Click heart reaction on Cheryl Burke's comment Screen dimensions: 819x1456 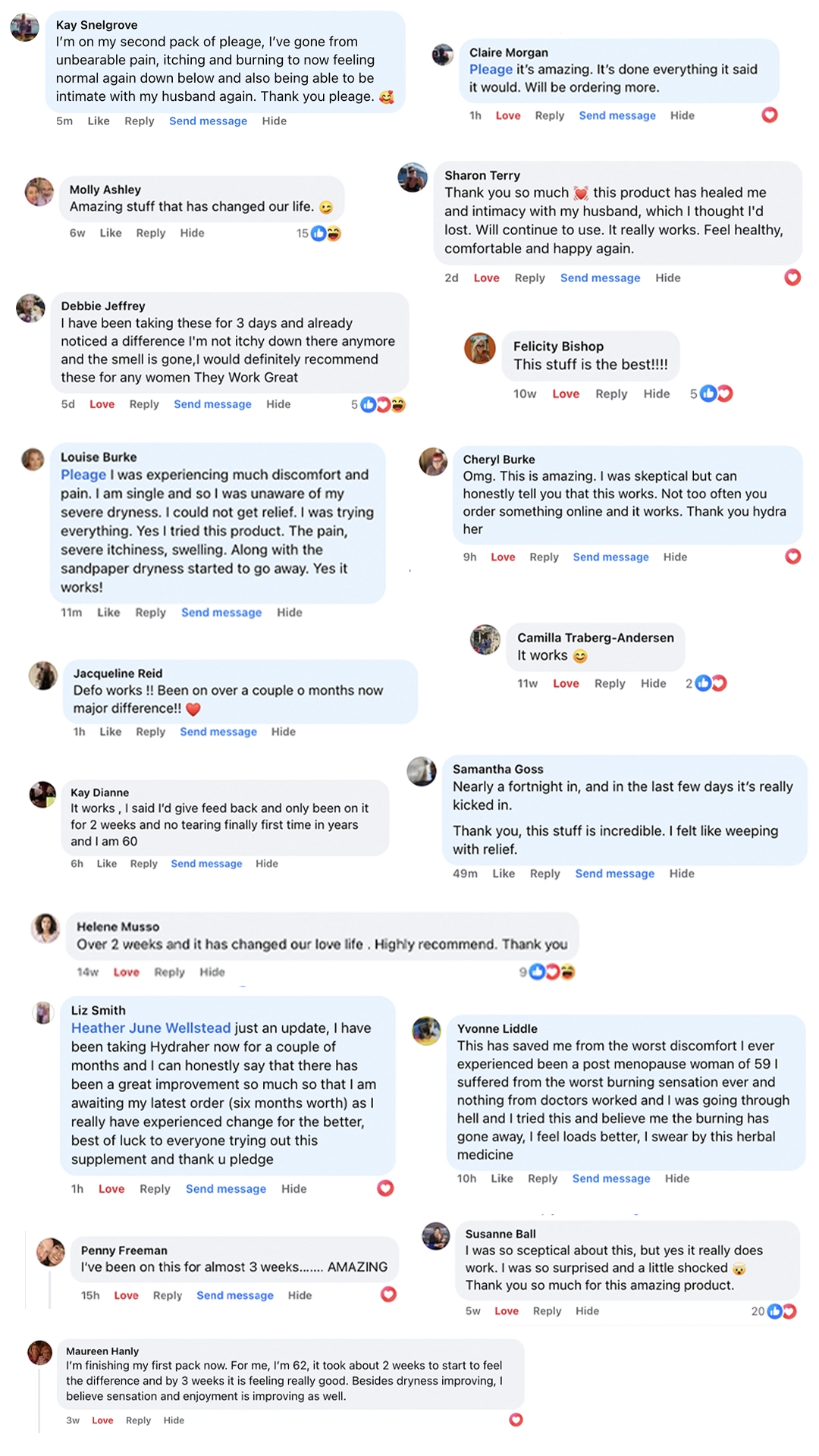[x=793, y=557]
